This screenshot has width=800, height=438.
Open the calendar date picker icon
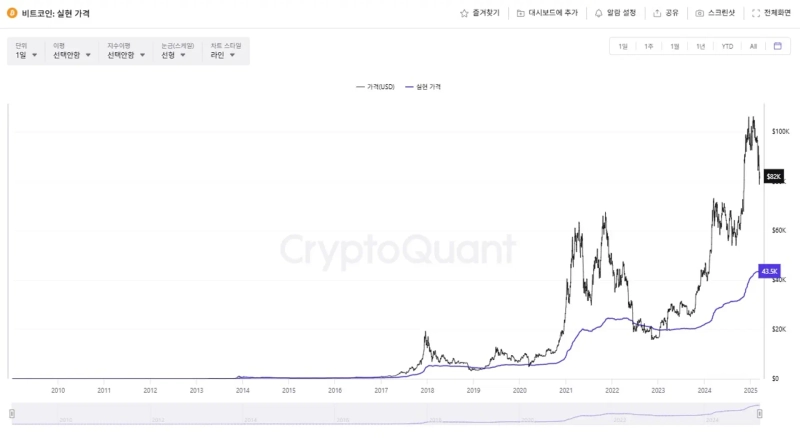777,46
